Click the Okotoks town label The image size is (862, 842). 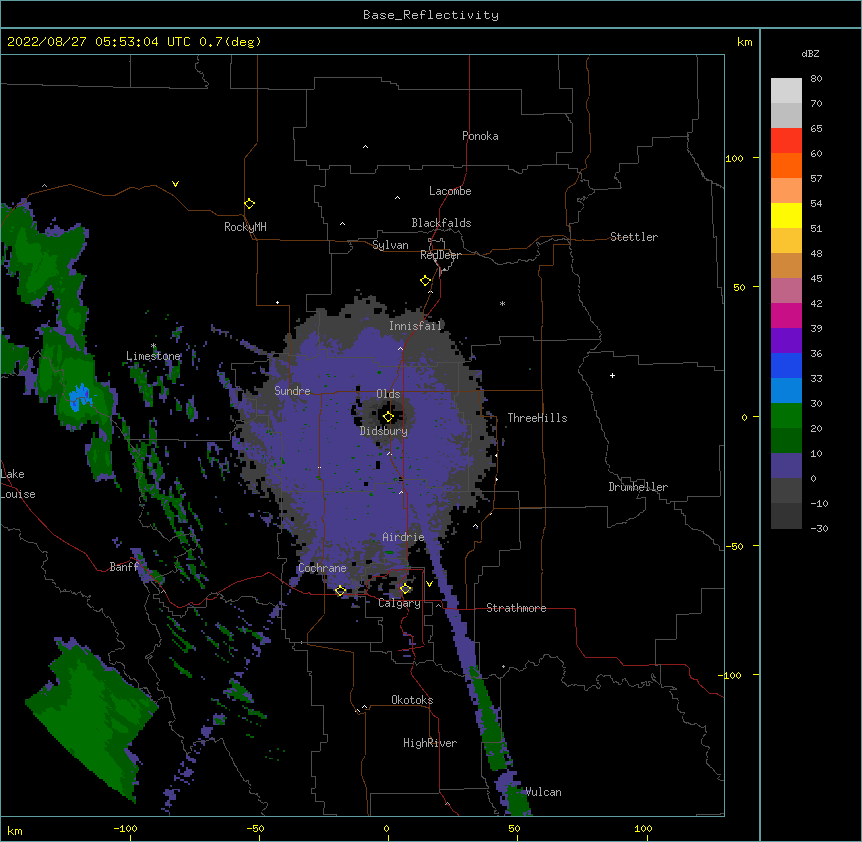(412, 700)
